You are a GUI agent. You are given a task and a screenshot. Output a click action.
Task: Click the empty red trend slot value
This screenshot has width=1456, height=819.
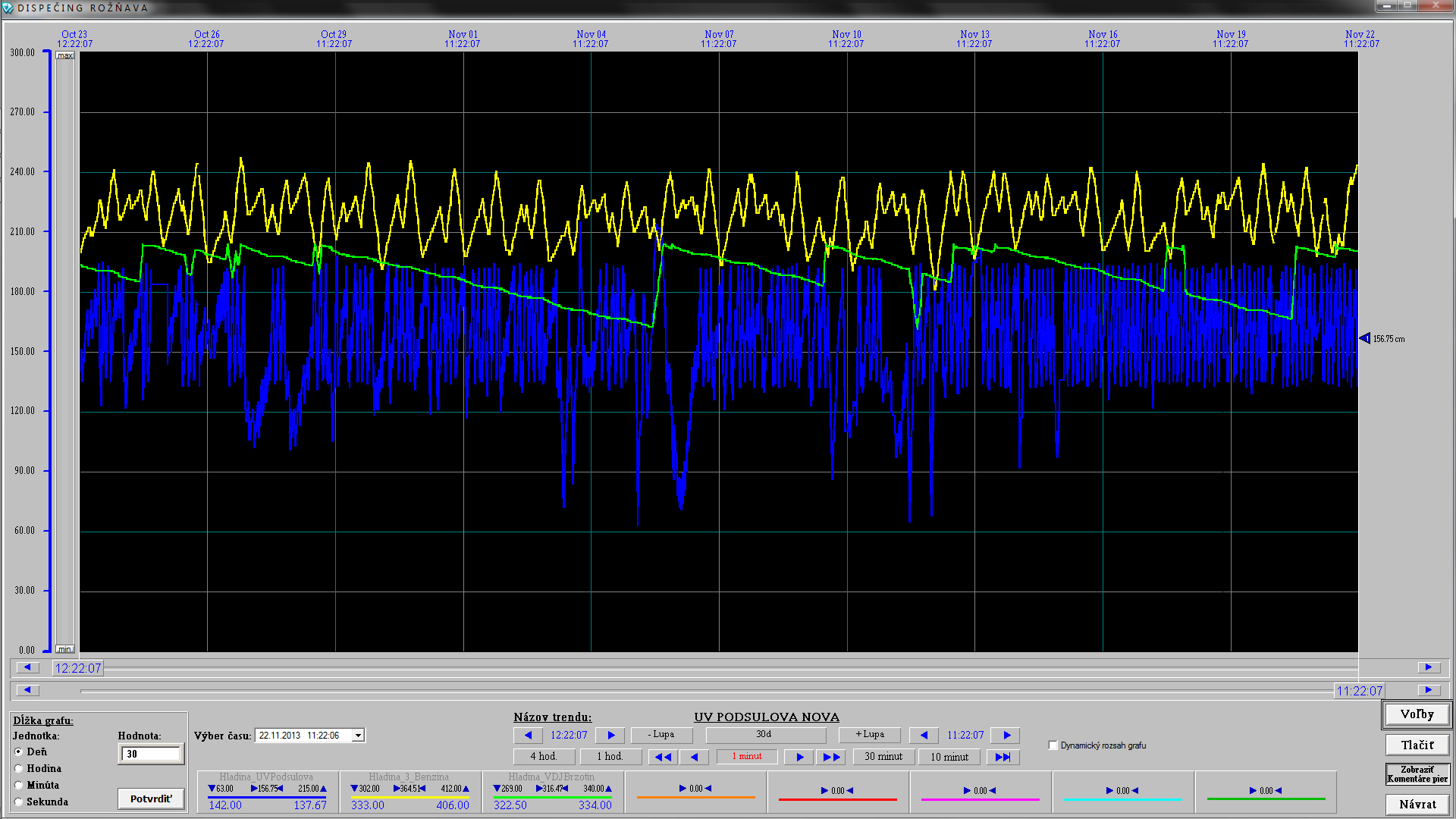pyautogui.click(x=837, y=790)
